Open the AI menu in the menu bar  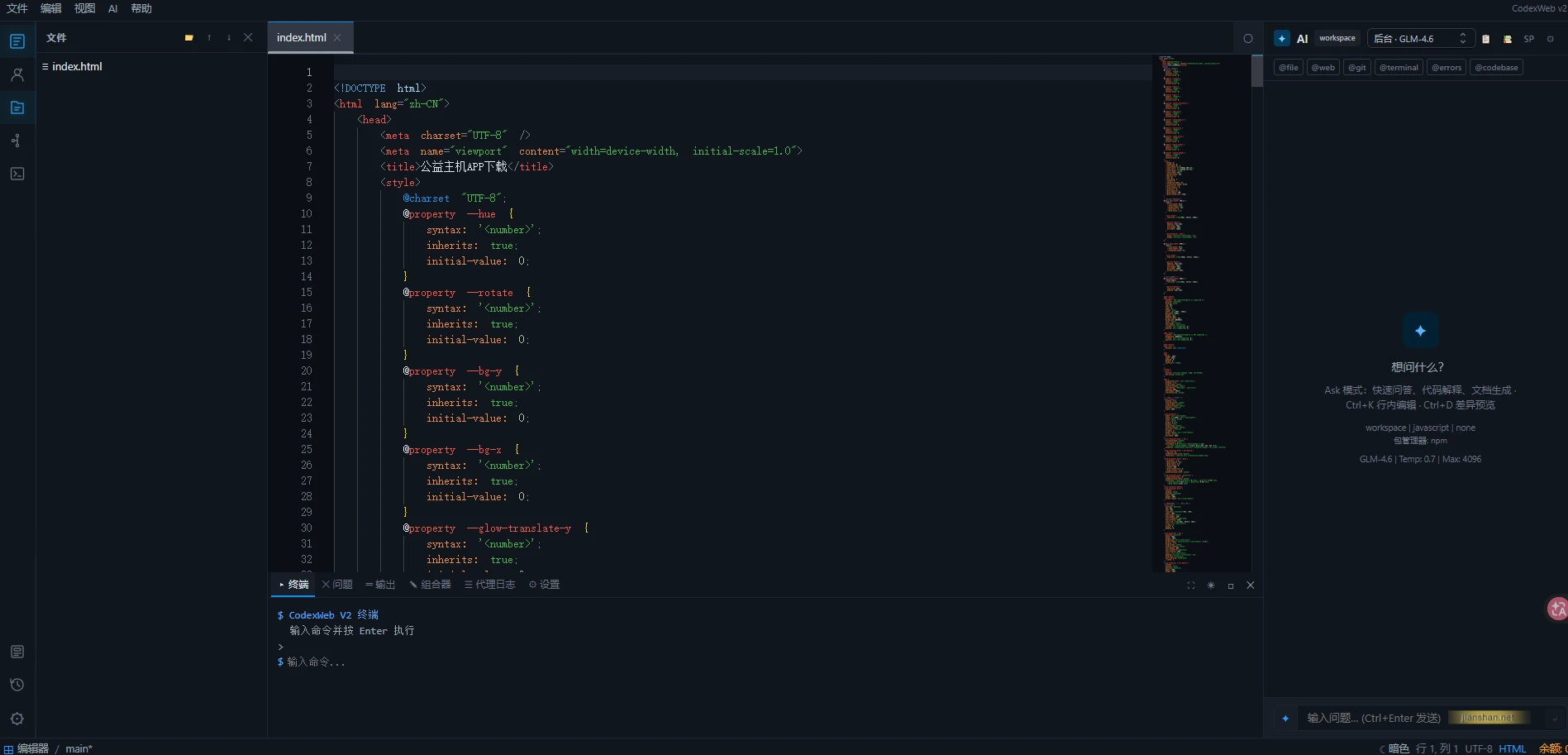coord(113,8)
